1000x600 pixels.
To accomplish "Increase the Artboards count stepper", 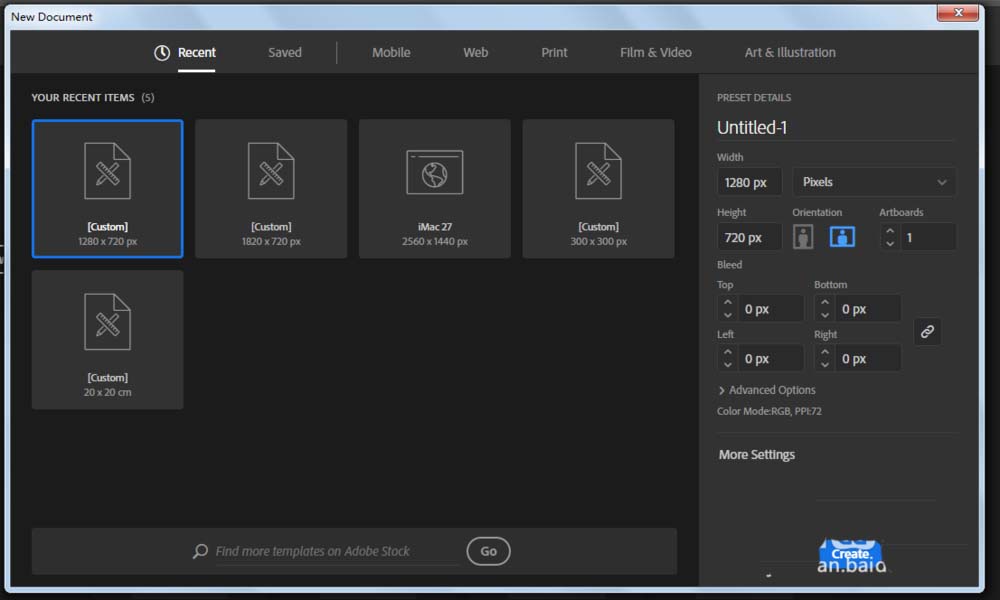I will pos(890,231).
